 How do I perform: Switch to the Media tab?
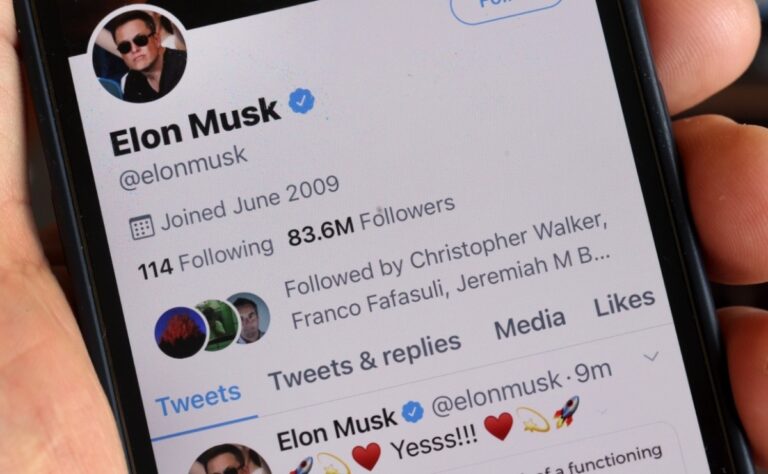[530, 324]
